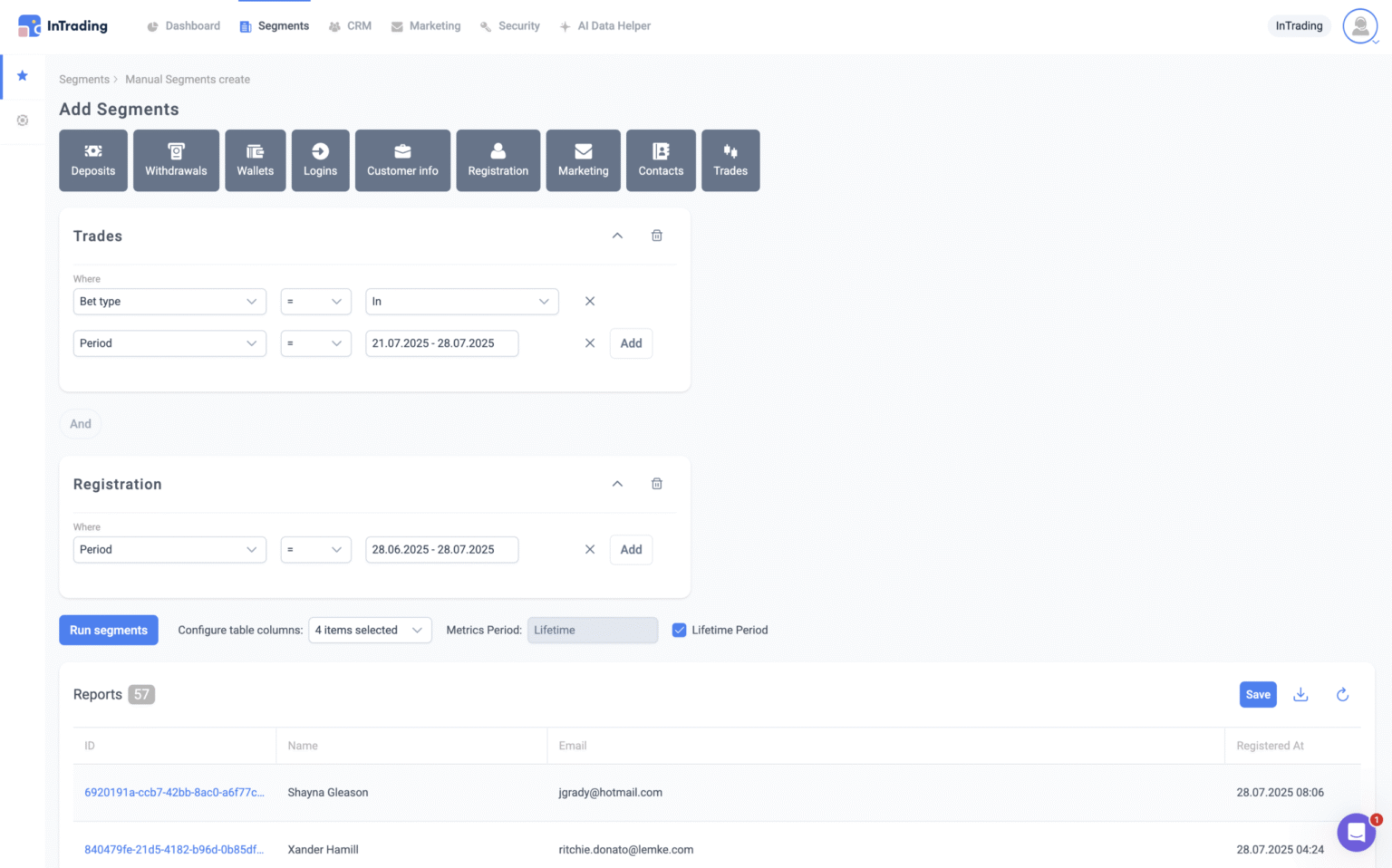The image size is (1392, 868).
Task: Open the Registration Period field dropdown
Action: tap(169, 550)
